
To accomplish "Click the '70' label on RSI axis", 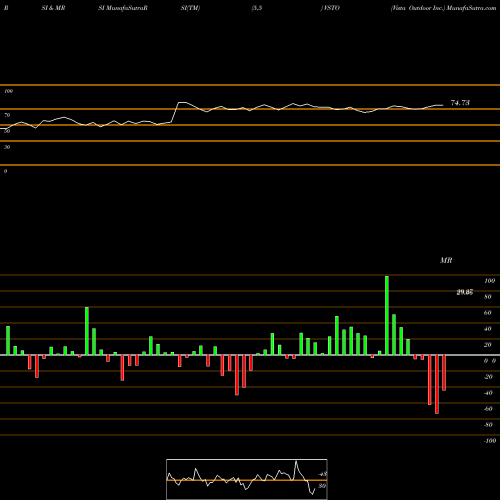I will click(x=7, y=115).
